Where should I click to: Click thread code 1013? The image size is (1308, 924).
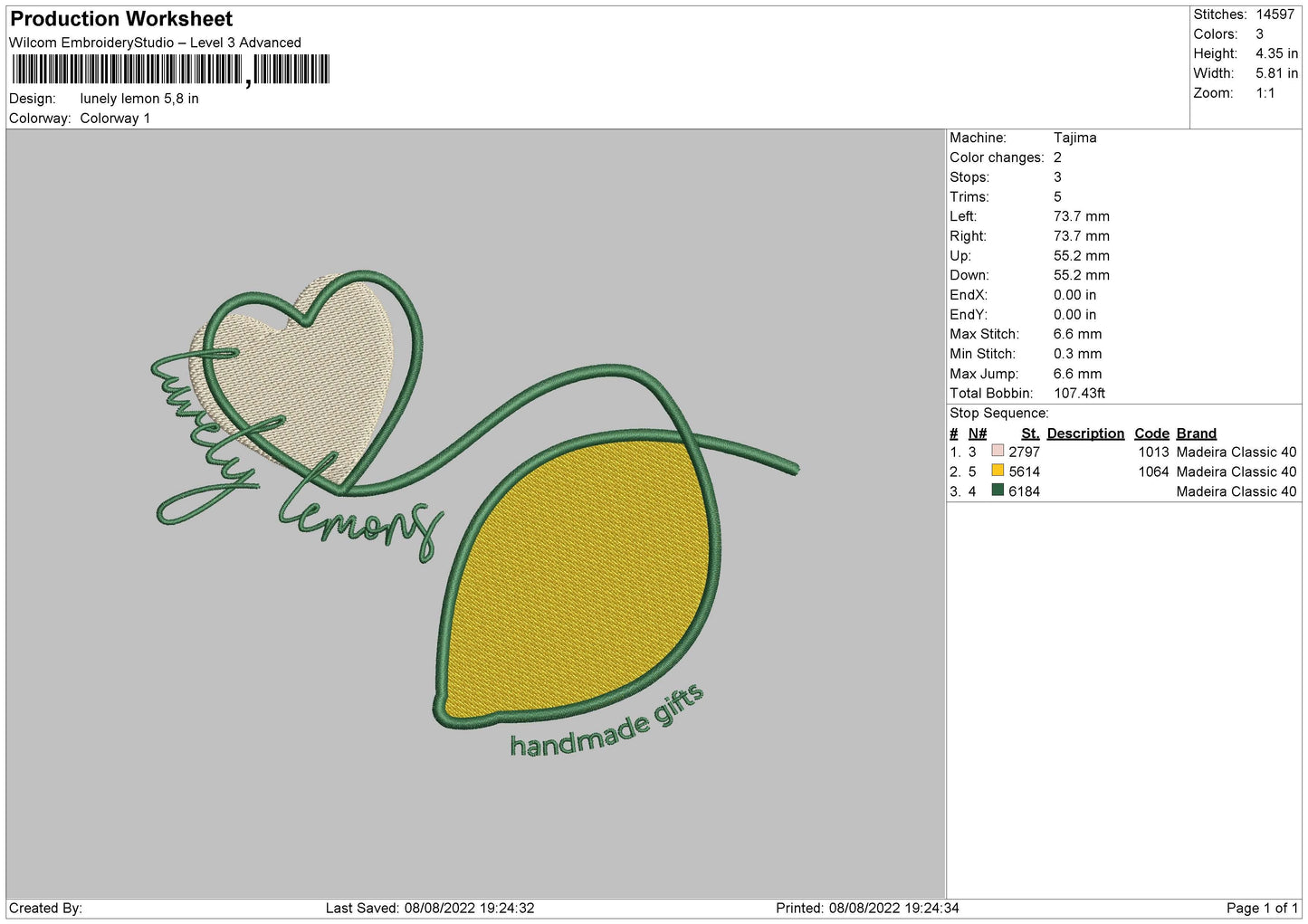click(1153, 452)
